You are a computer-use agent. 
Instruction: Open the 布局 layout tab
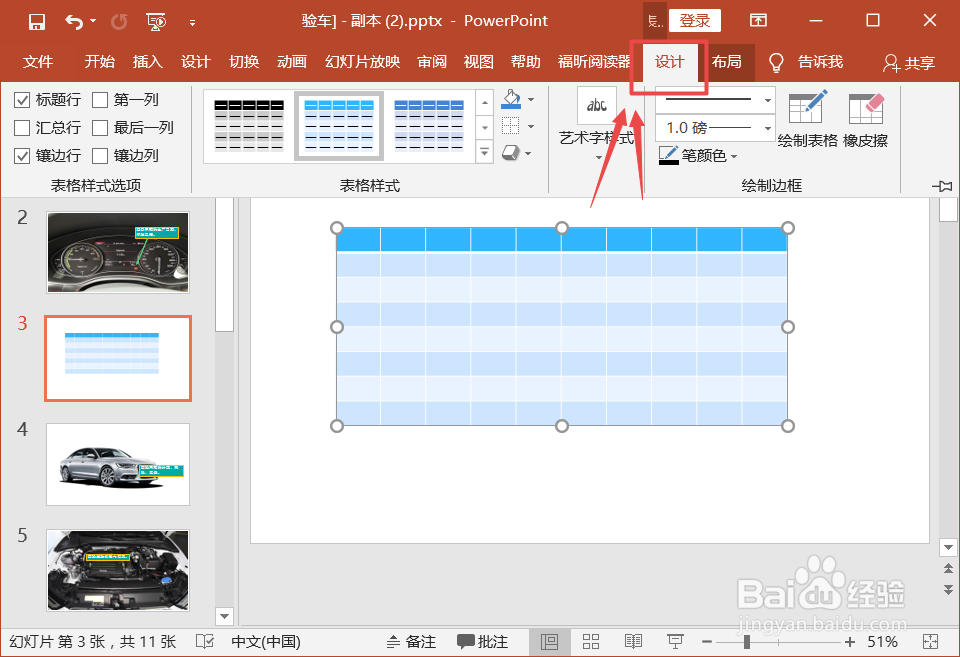(x=726, y=62)
